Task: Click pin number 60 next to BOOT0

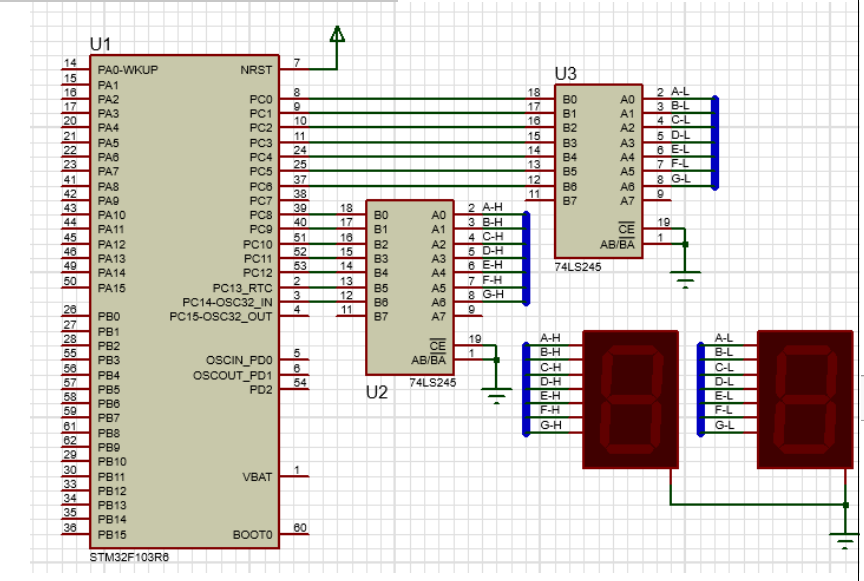Action: click(300, 528)
